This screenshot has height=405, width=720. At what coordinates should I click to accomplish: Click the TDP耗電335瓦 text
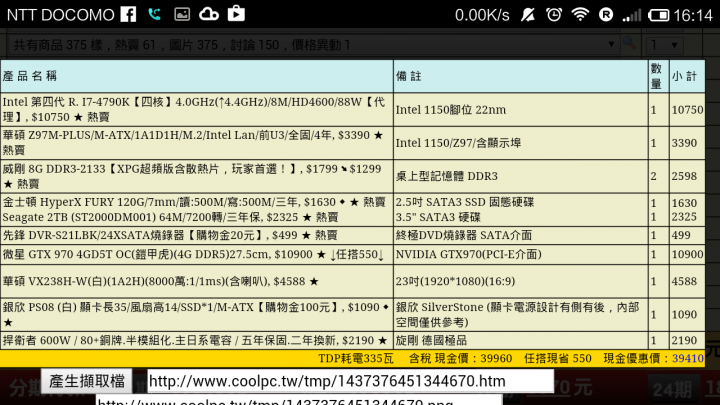(356, 359)
